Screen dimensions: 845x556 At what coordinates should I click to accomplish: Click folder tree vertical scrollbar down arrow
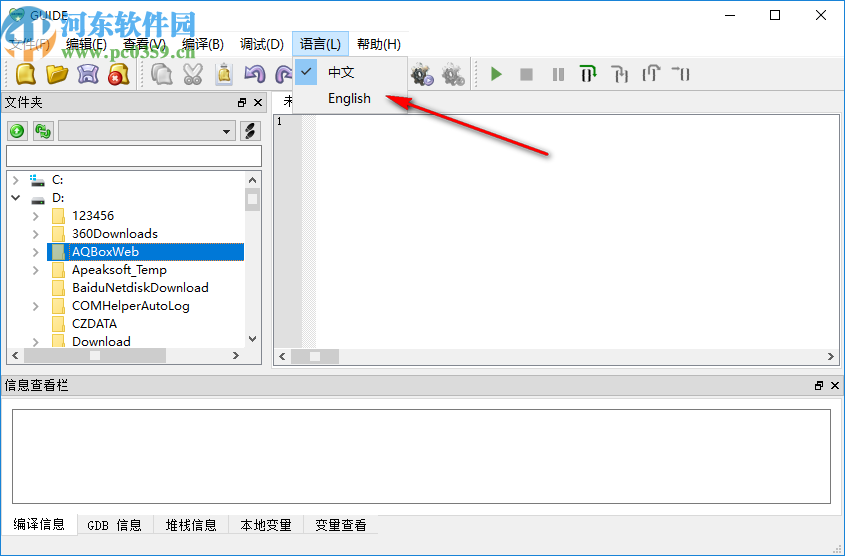pos(252,339)
